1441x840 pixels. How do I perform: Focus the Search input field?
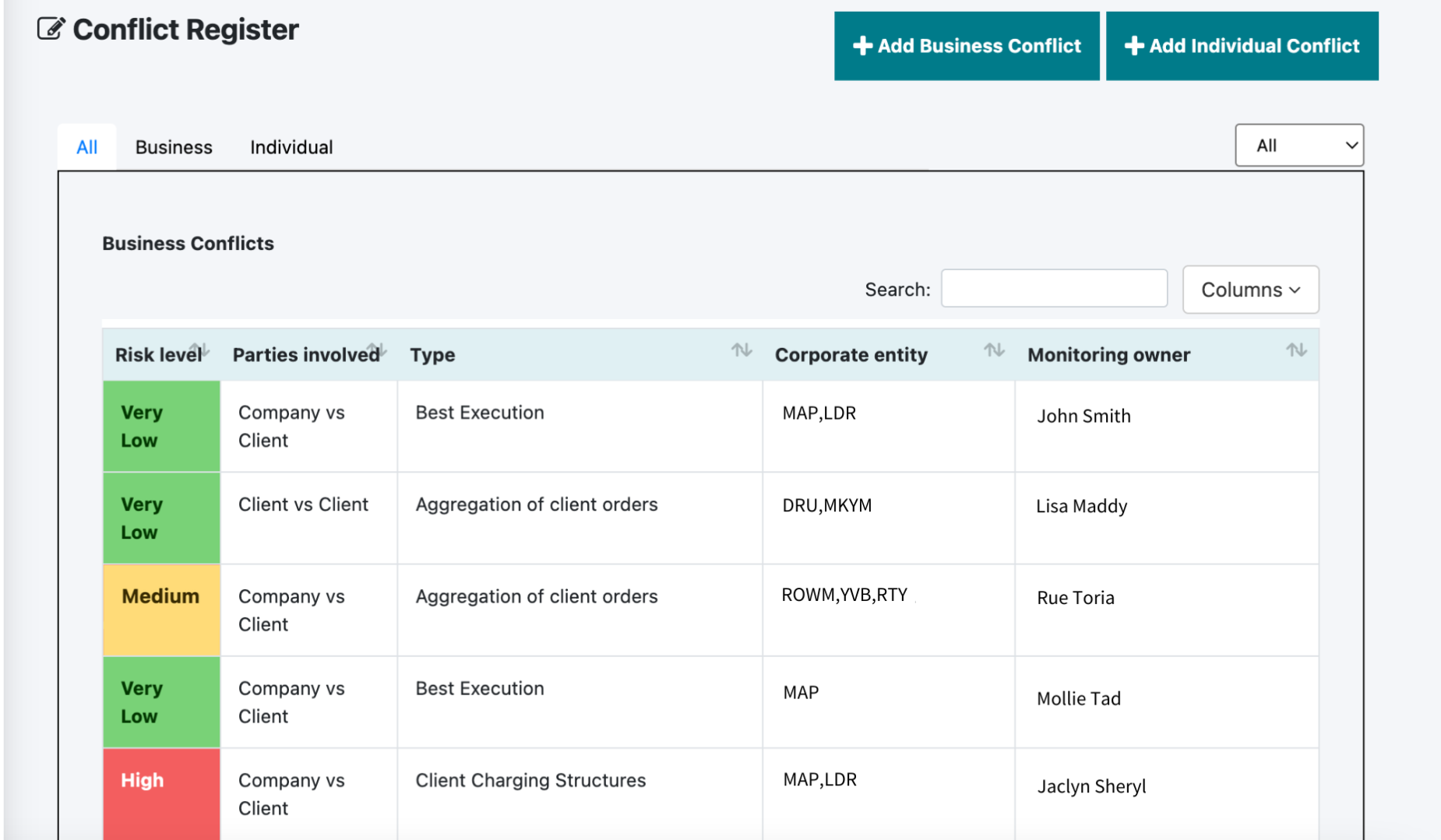pos(1054,289)
